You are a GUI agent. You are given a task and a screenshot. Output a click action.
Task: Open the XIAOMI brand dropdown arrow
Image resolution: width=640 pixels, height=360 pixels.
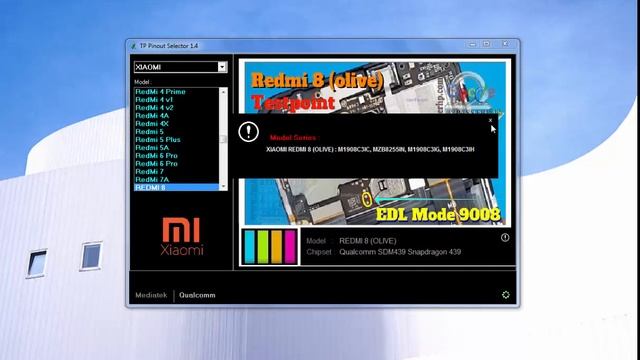pos(222,67)
